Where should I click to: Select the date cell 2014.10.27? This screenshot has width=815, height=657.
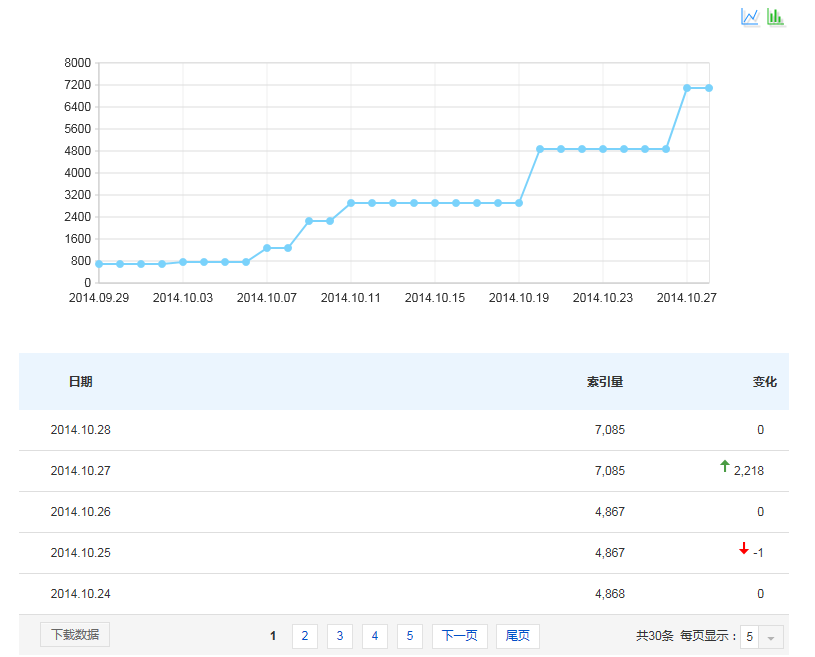tap(81, 471)
